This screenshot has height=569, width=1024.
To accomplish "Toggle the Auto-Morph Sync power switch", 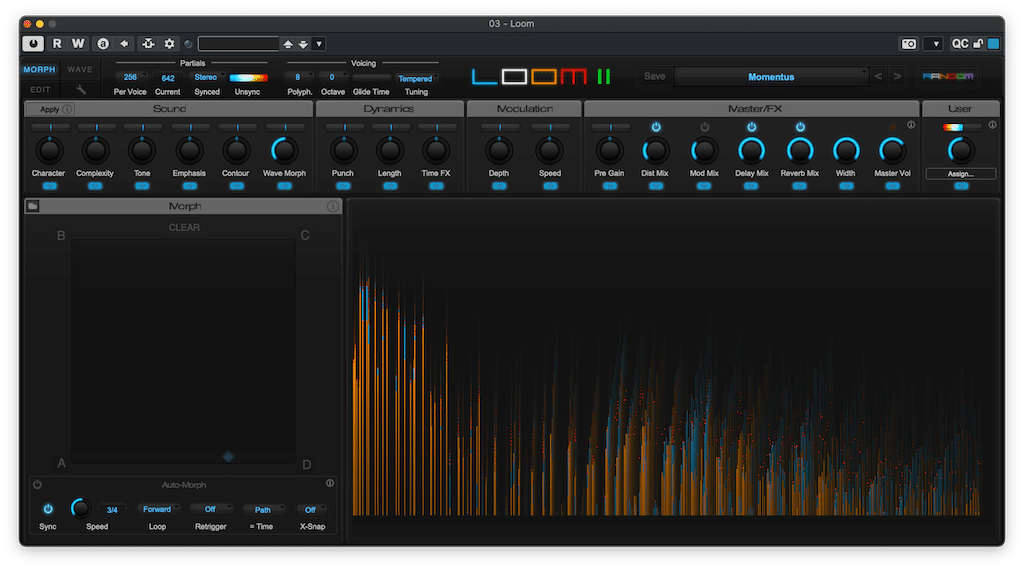I will click(x=48, y=509).
